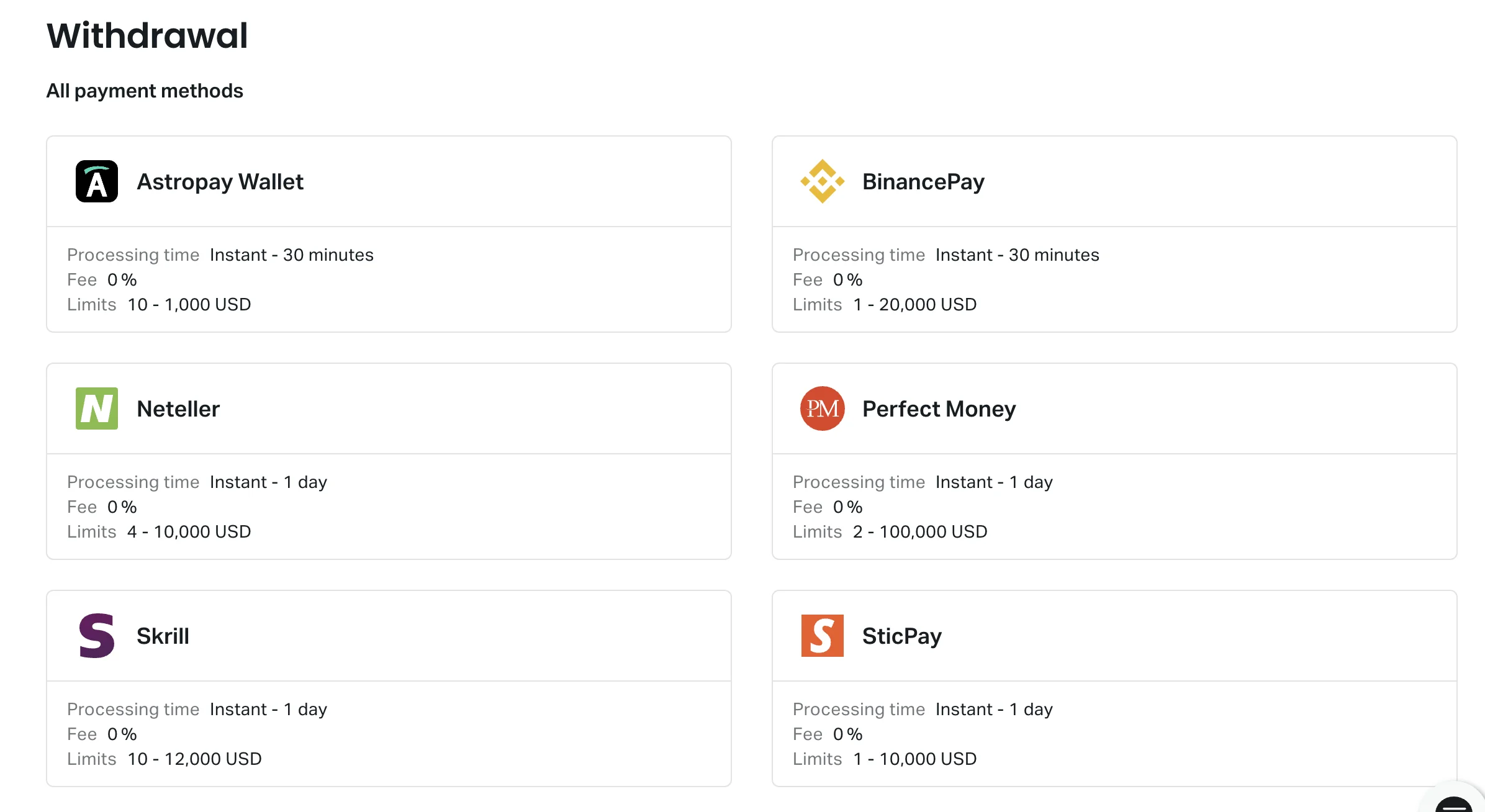Open the Neteller withdrawal method
Image resolution: width=1485 pixels, height=812 pixels.
coord(178,409)
